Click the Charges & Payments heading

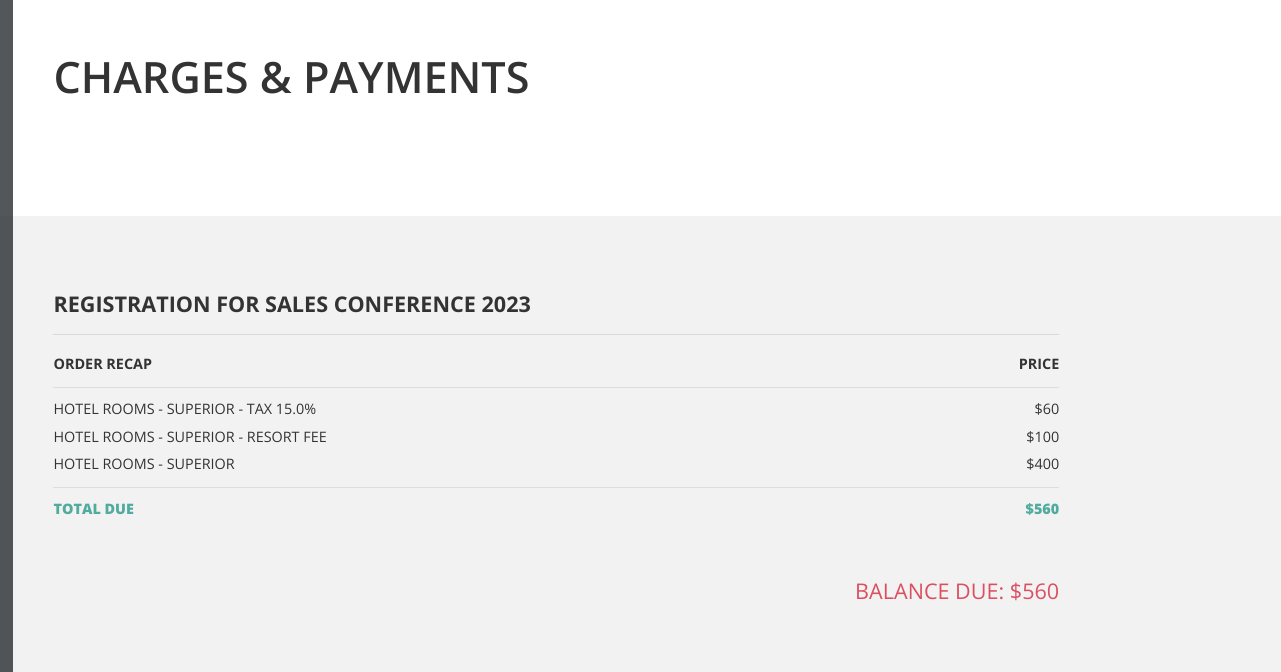(x=291, y=78)
